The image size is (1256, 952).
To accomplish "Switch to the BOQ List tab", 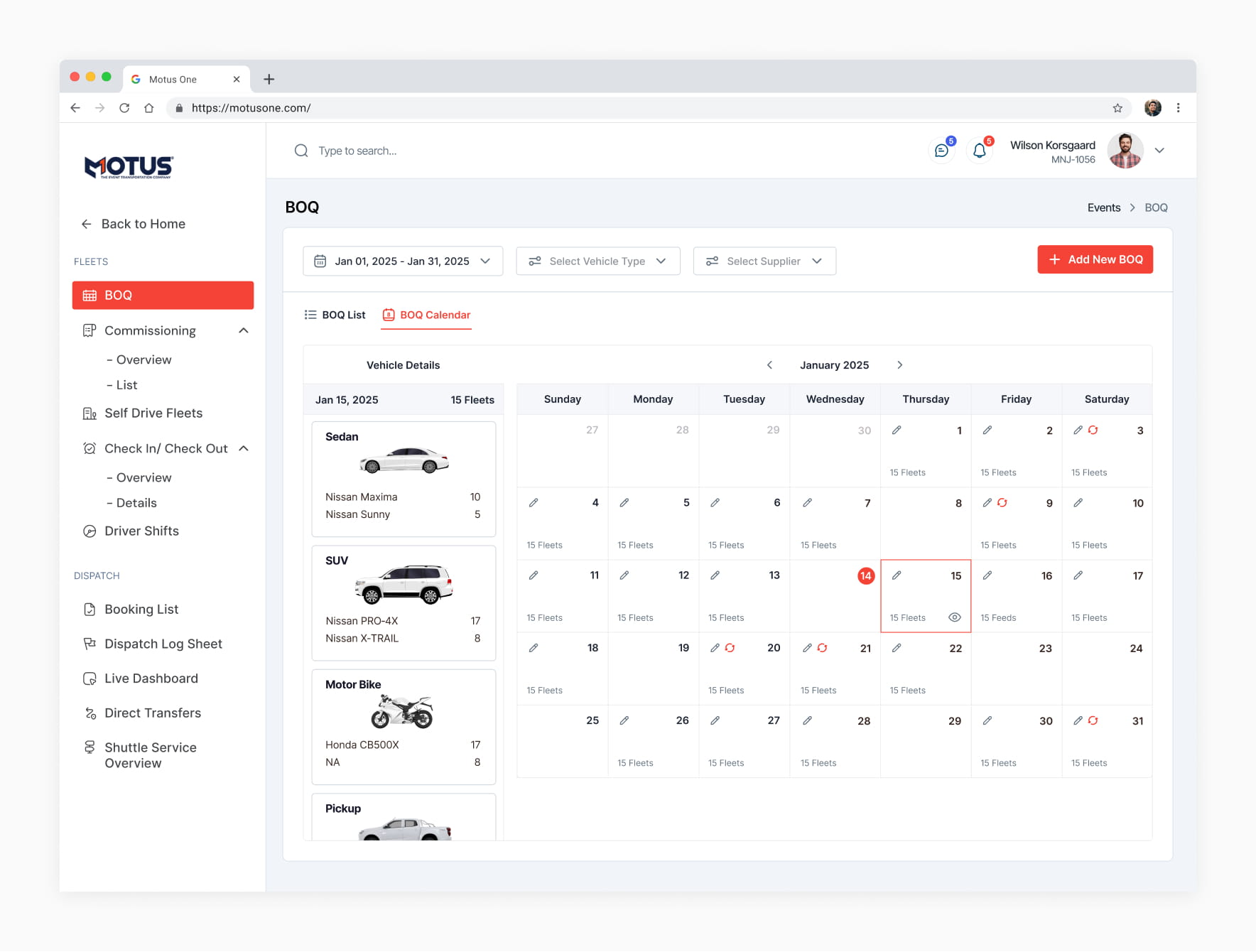I will coord(335,315).
